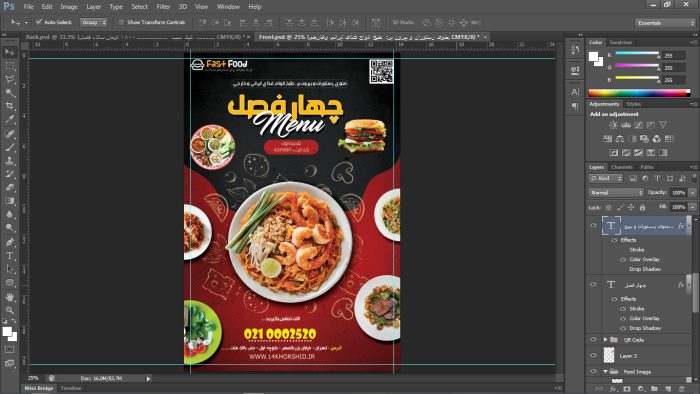
Task: Open the Filter menu
Action: click(x=163, y=7)
